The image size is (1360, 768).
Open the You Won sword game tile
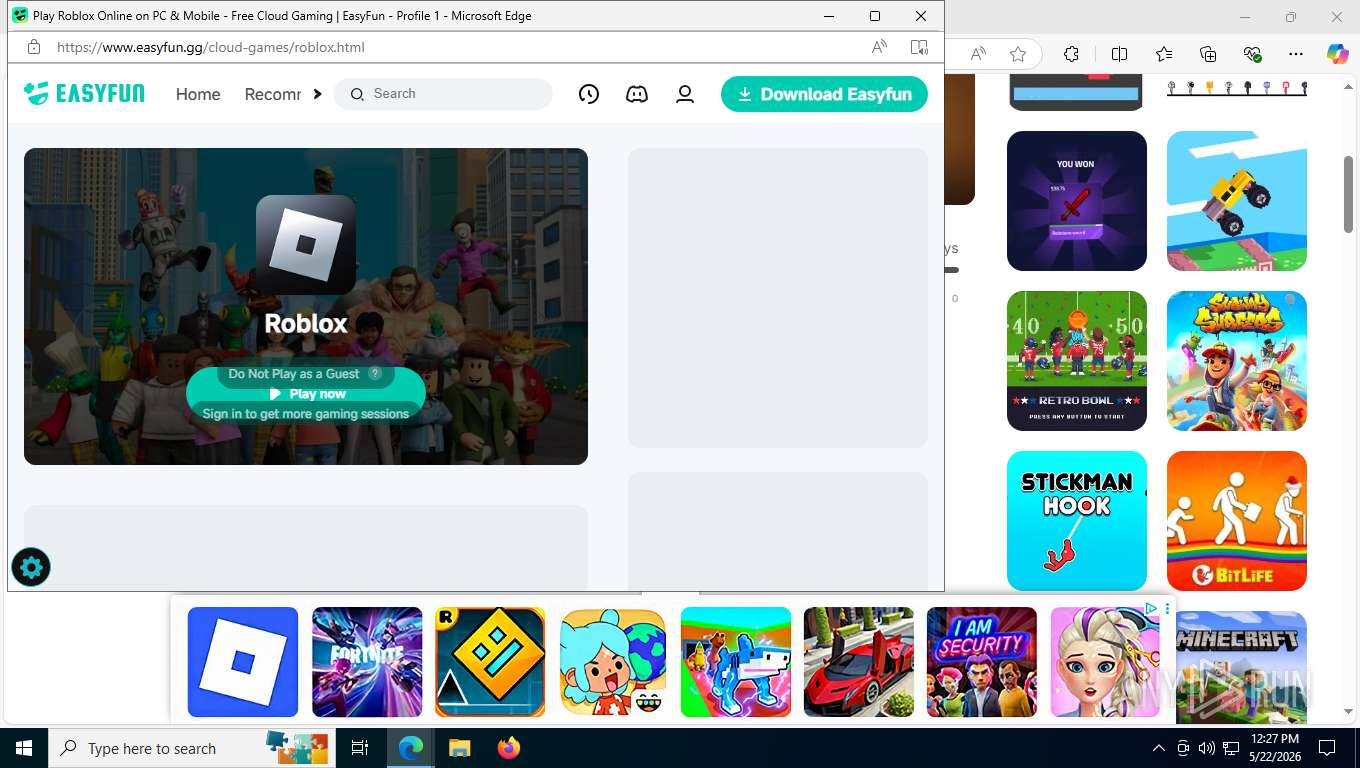(x=1077, y=201)
